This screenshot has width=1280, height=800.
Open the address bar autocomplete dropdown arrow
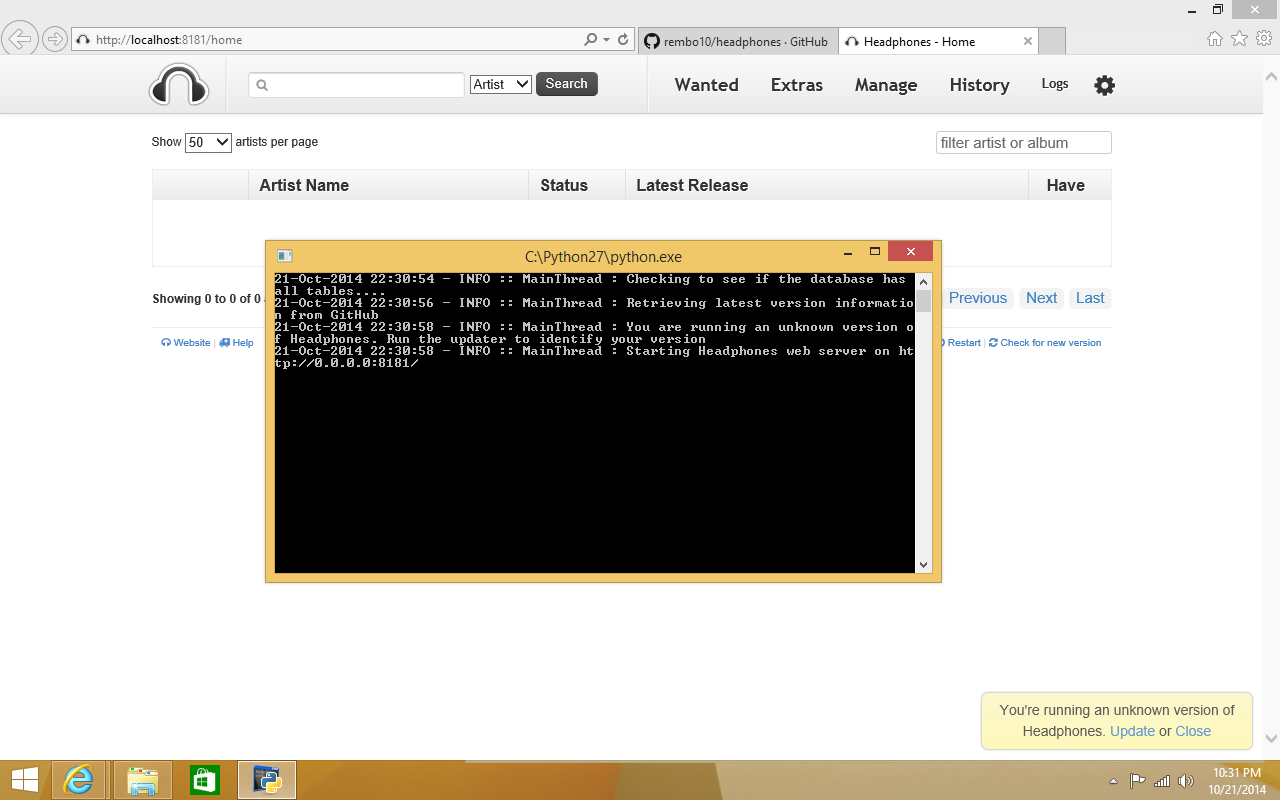point(606,40)
